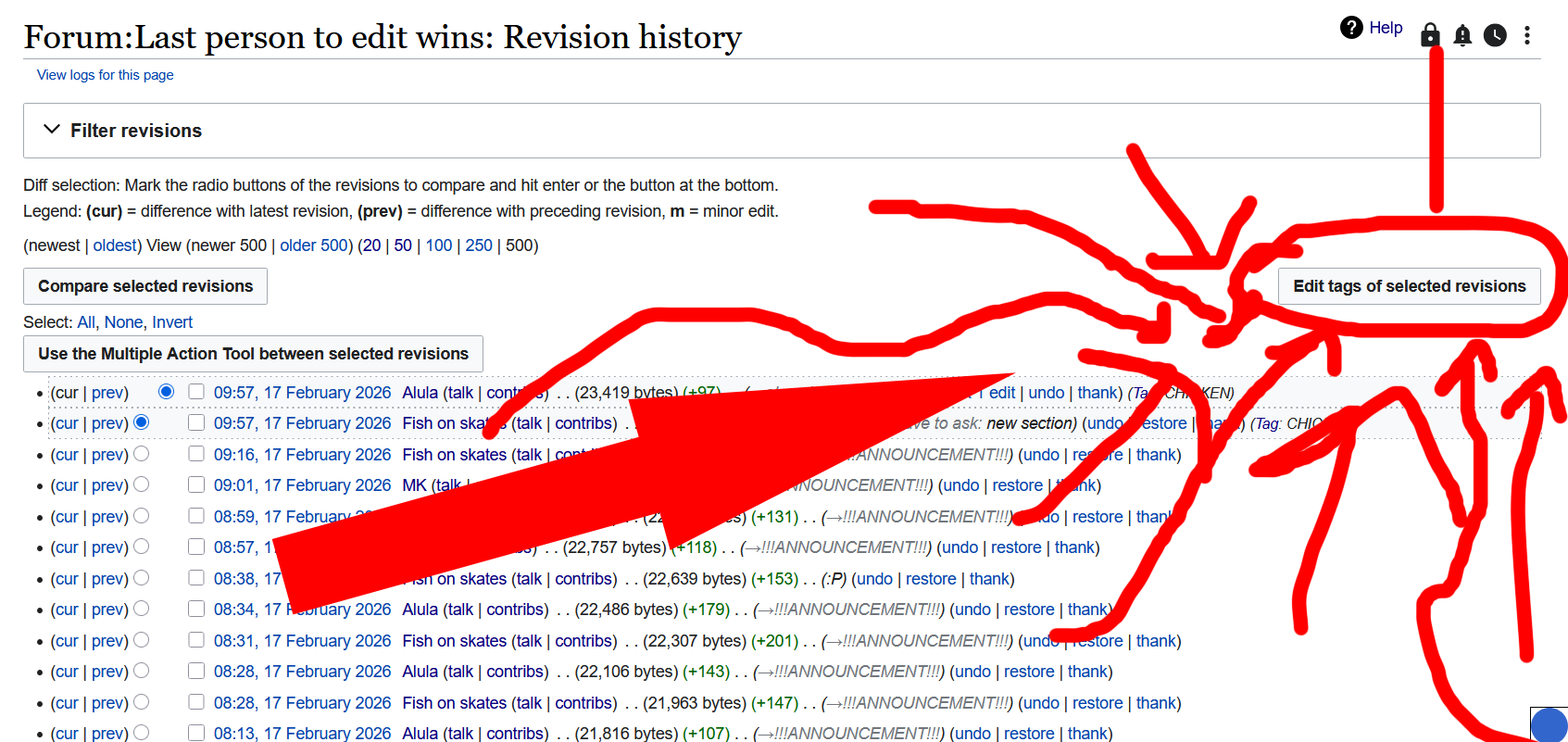Viewport: 1568px width, 742px height.
Task: Expand the Filter revisions chevron
Action: coord(52,130)
